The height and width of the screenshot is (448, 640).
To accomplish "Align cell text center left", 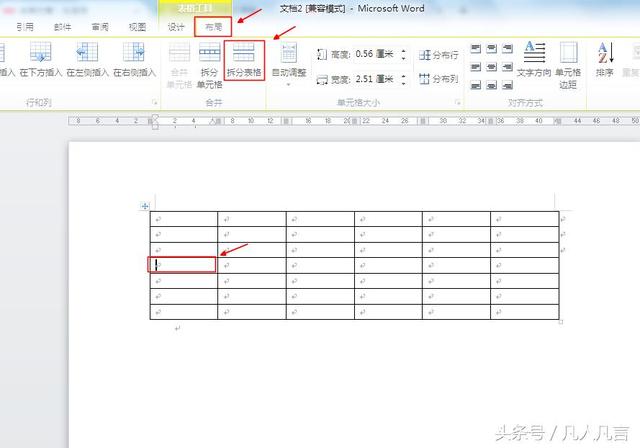I will tap(476, 67).
